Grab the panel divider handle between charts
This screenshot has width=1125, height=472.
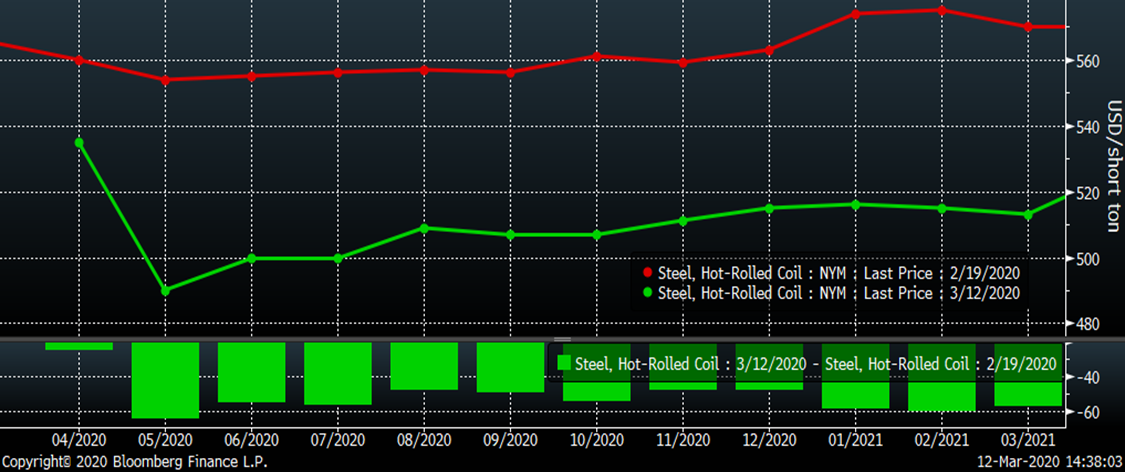click(562, 340)
